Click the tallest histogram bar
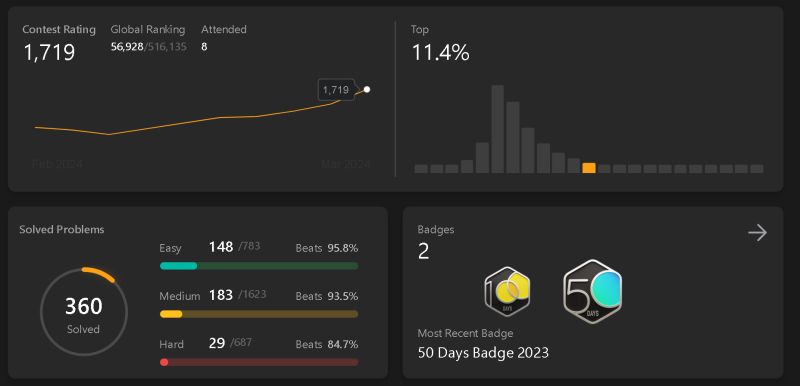This screenshot has height=386, width=800. click(x=497, y=129)
